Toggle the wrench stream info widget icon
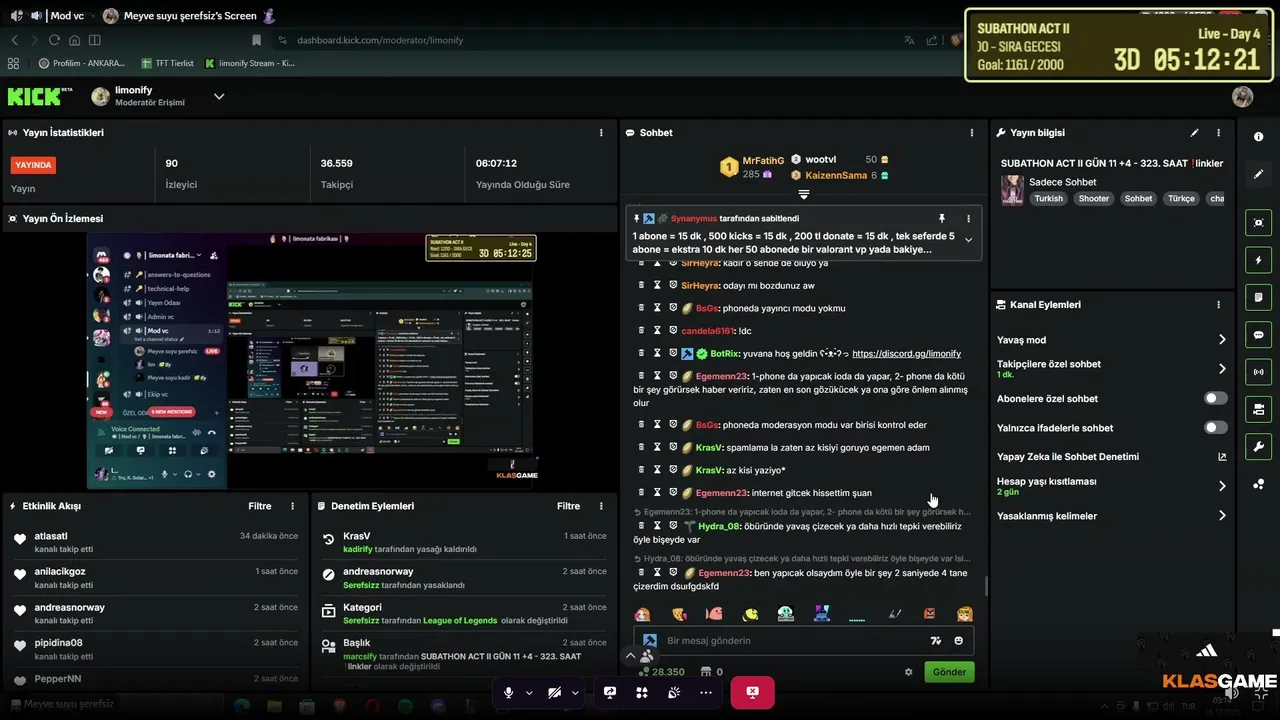The height and width of the screenshot is (720, 1280). click(x=1258, y=446)
